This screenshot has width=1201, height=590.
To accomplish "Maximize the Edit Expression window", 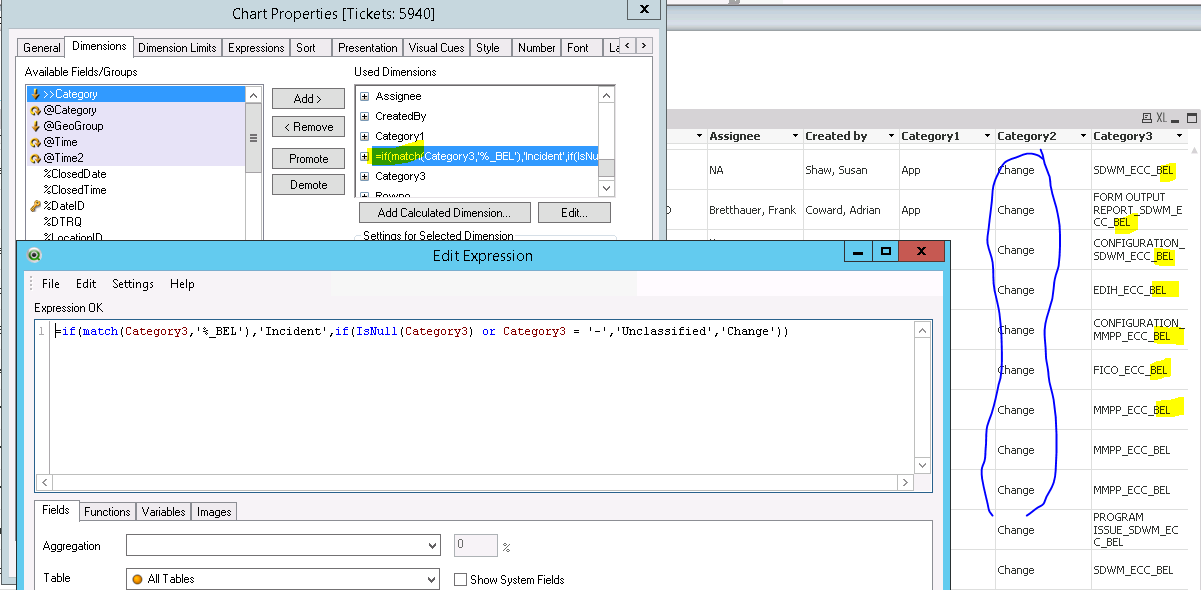I will (885, 252).
